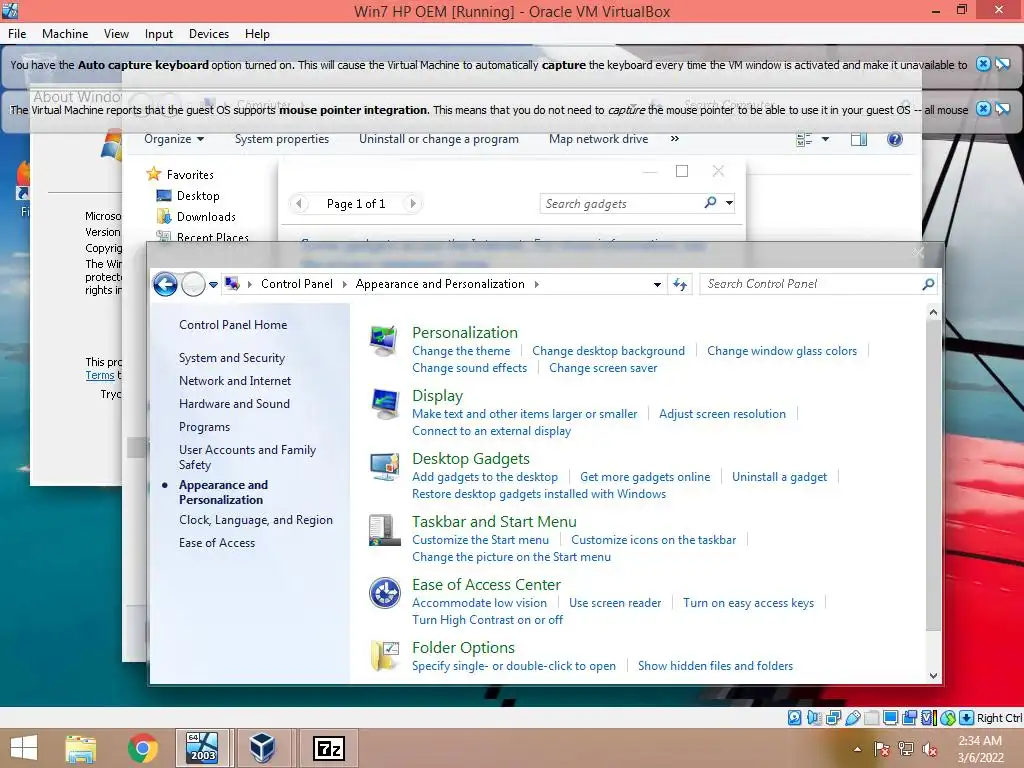The height and width of the screenshot is (768, 1024).
Task: Open the Folder Options category icon
Action: coord(385,656)
